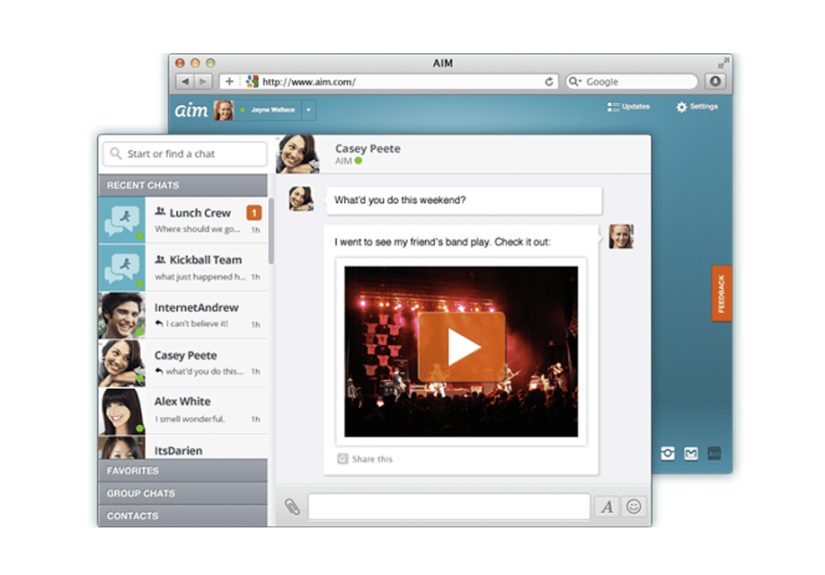Viewport: 825px width, 575px height.
Task: Click Casey's avatar beside weekend message
Action: pos(301,198)
